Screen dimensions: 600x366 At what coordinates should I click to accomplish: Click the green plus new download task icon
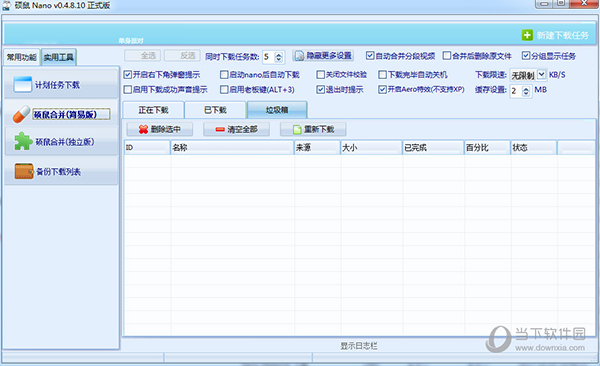(527, 35)
